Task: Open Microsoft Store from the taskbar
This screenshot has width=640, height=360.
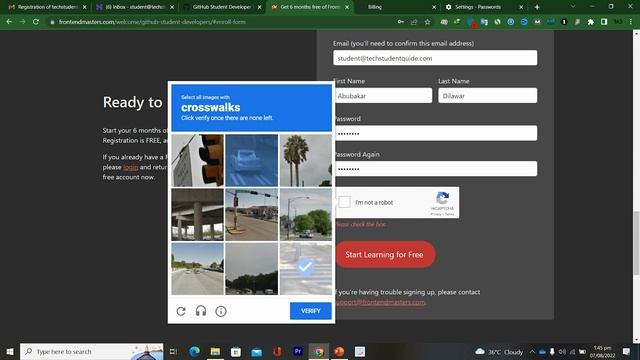Action: point(236,351)
